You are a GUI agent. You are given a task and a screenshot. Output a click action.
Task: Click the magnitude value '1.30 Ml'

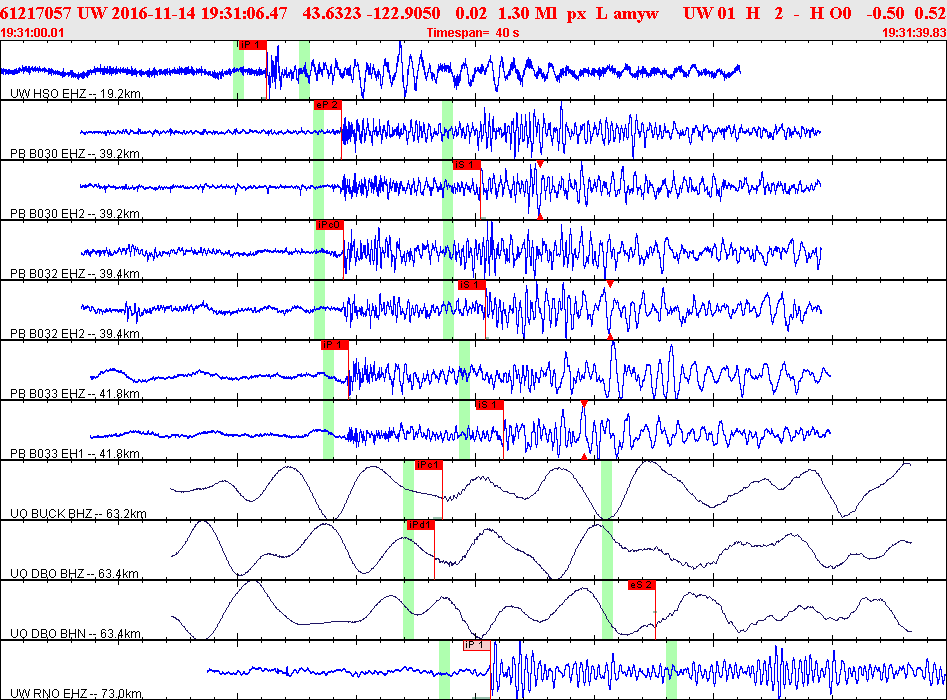click(x=528, y=13)
